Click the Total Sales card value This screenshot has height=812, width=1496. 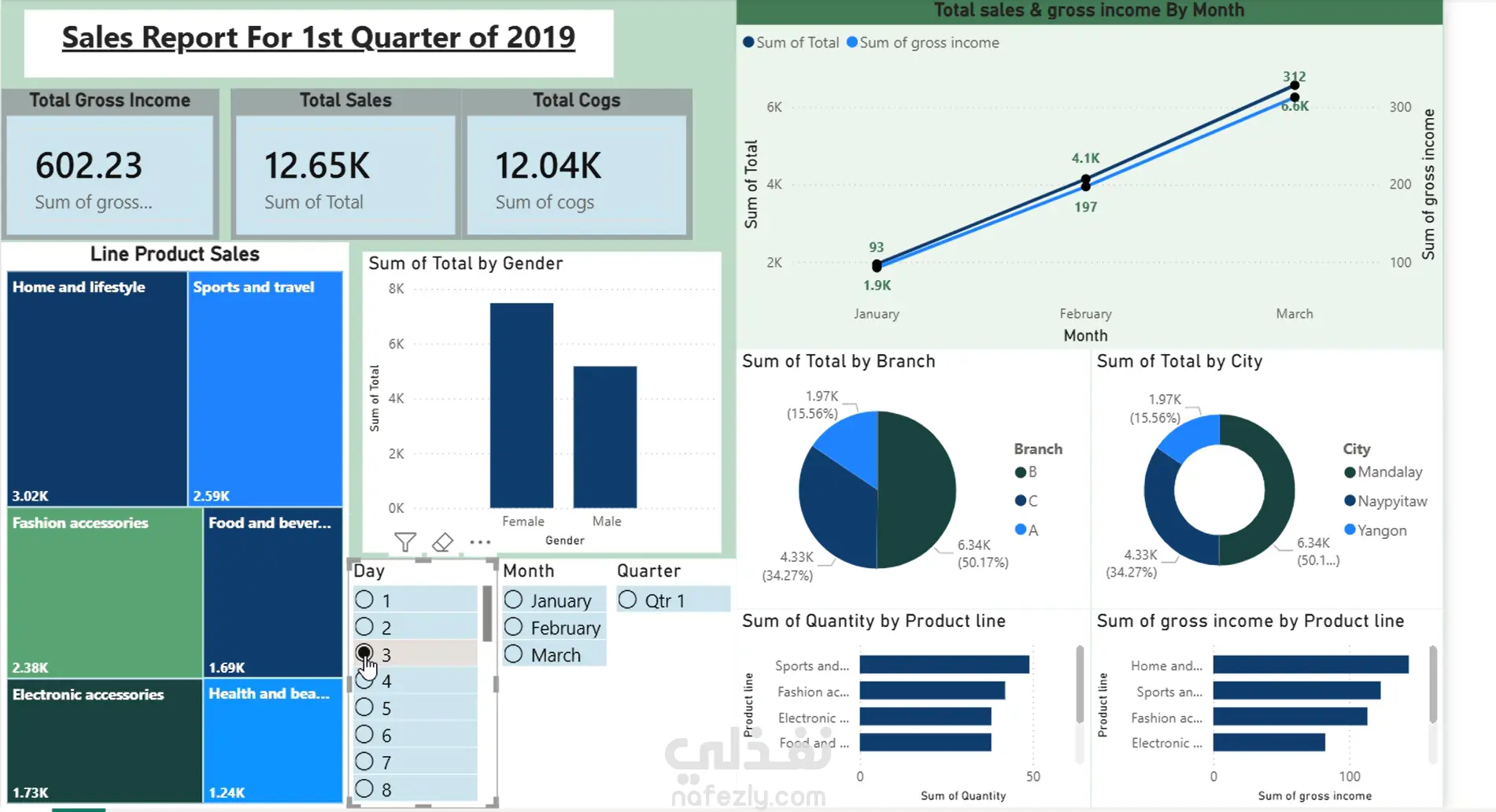click(x=316, y=166)
